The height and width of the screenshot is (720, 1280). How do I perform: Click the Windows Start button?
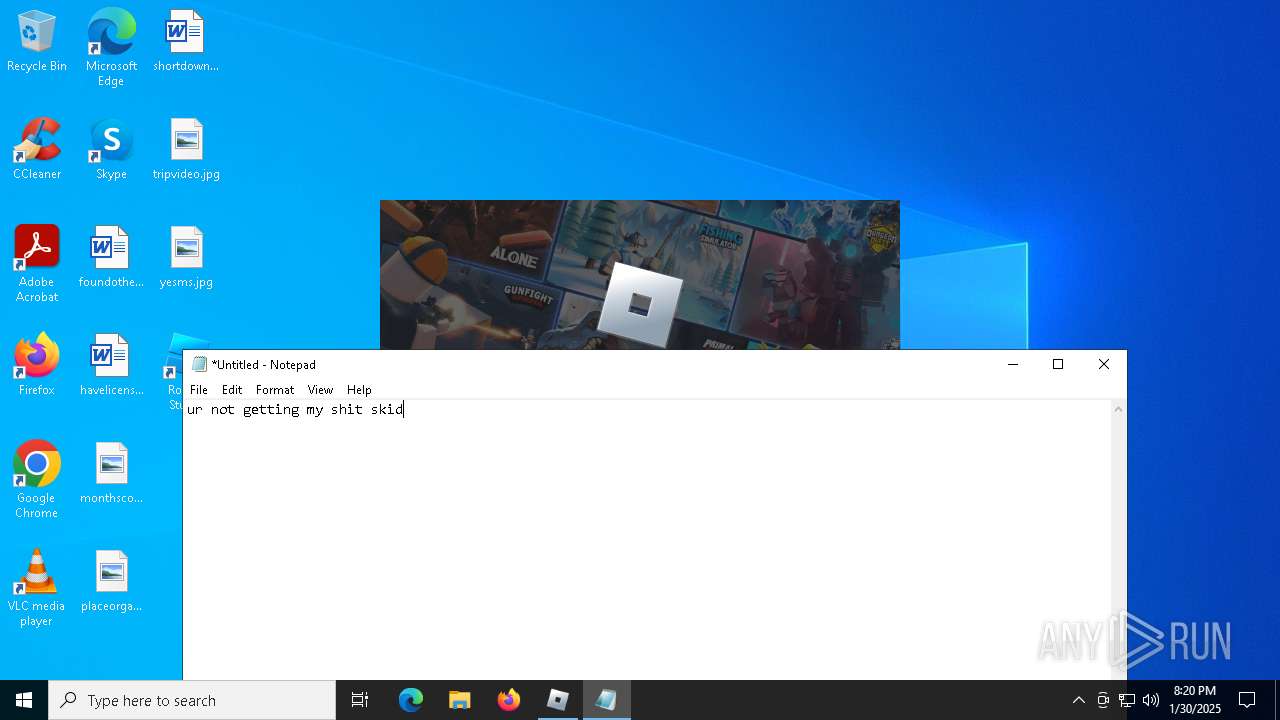(24, 700)
